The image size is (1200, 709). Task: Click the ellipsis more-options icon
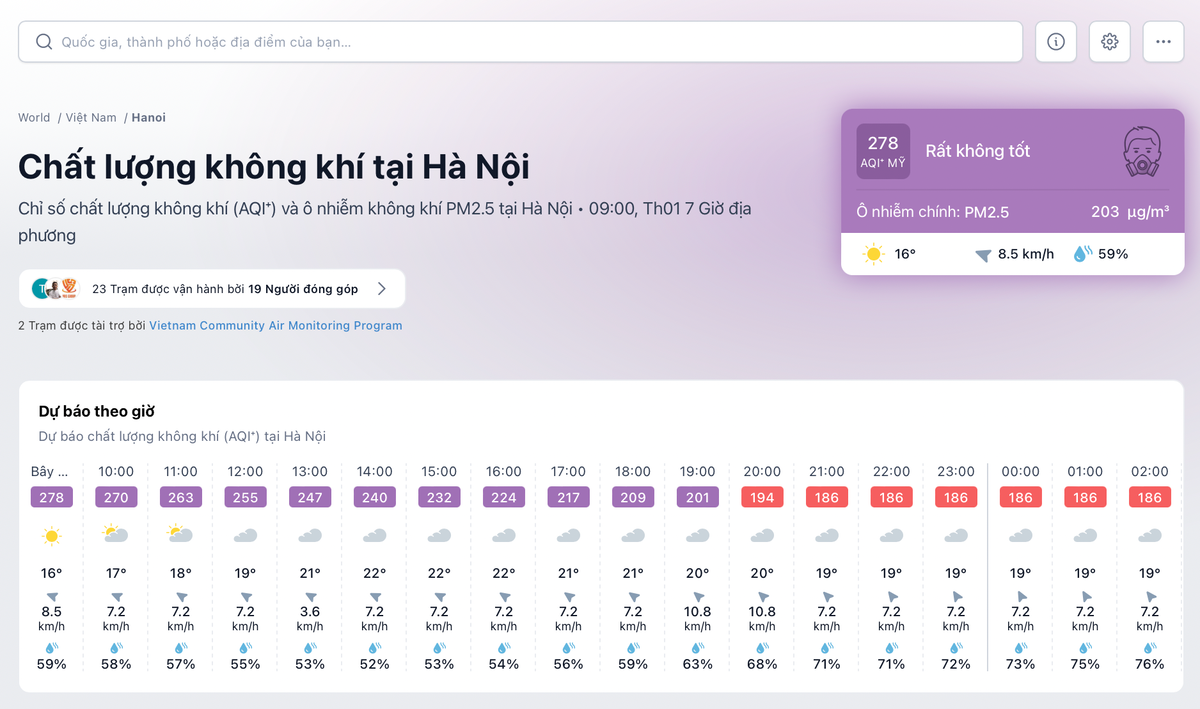[x=1162, y=41]
